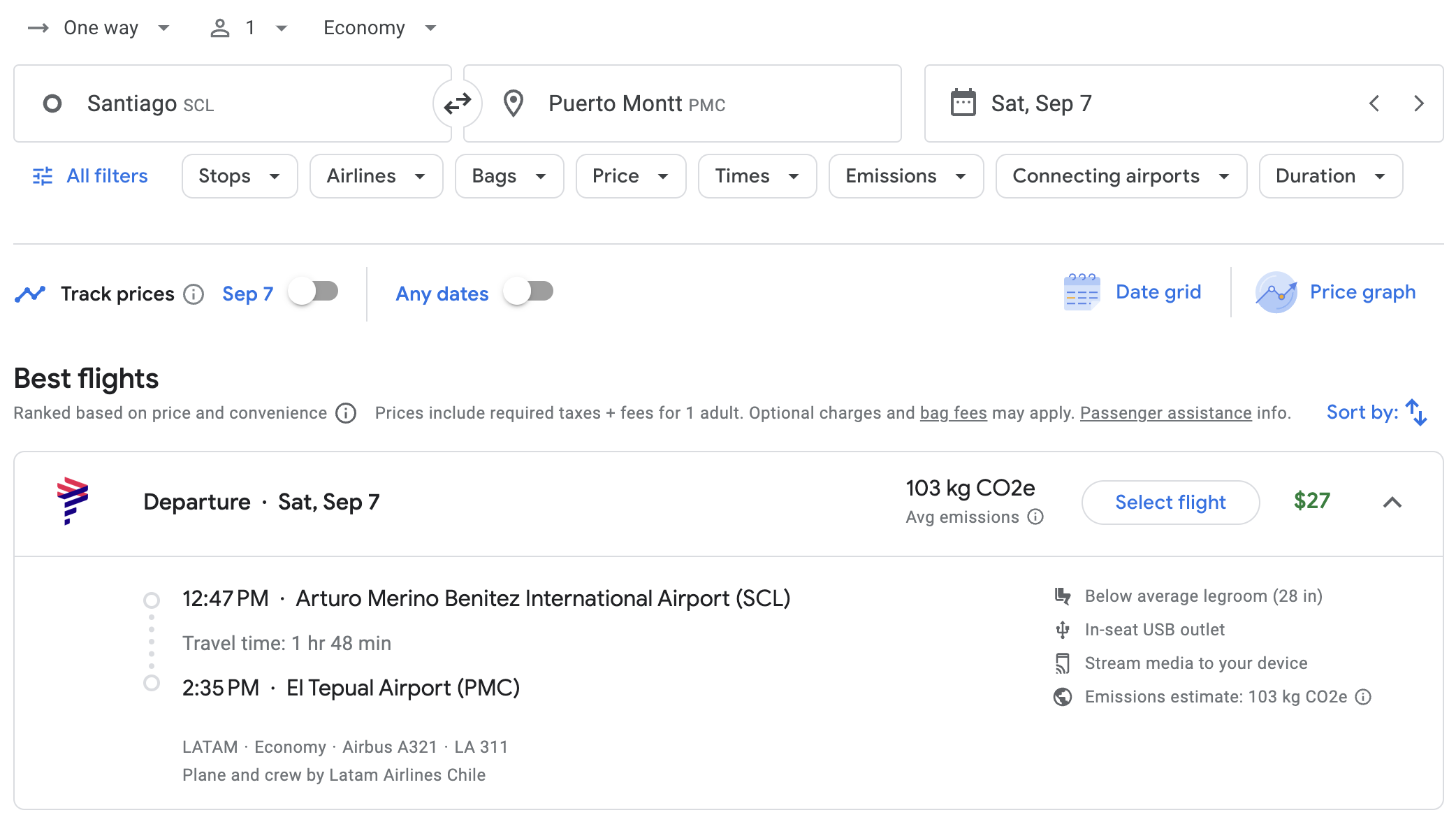
Task: Click the Best flights heading
Action: click(87, 379)
